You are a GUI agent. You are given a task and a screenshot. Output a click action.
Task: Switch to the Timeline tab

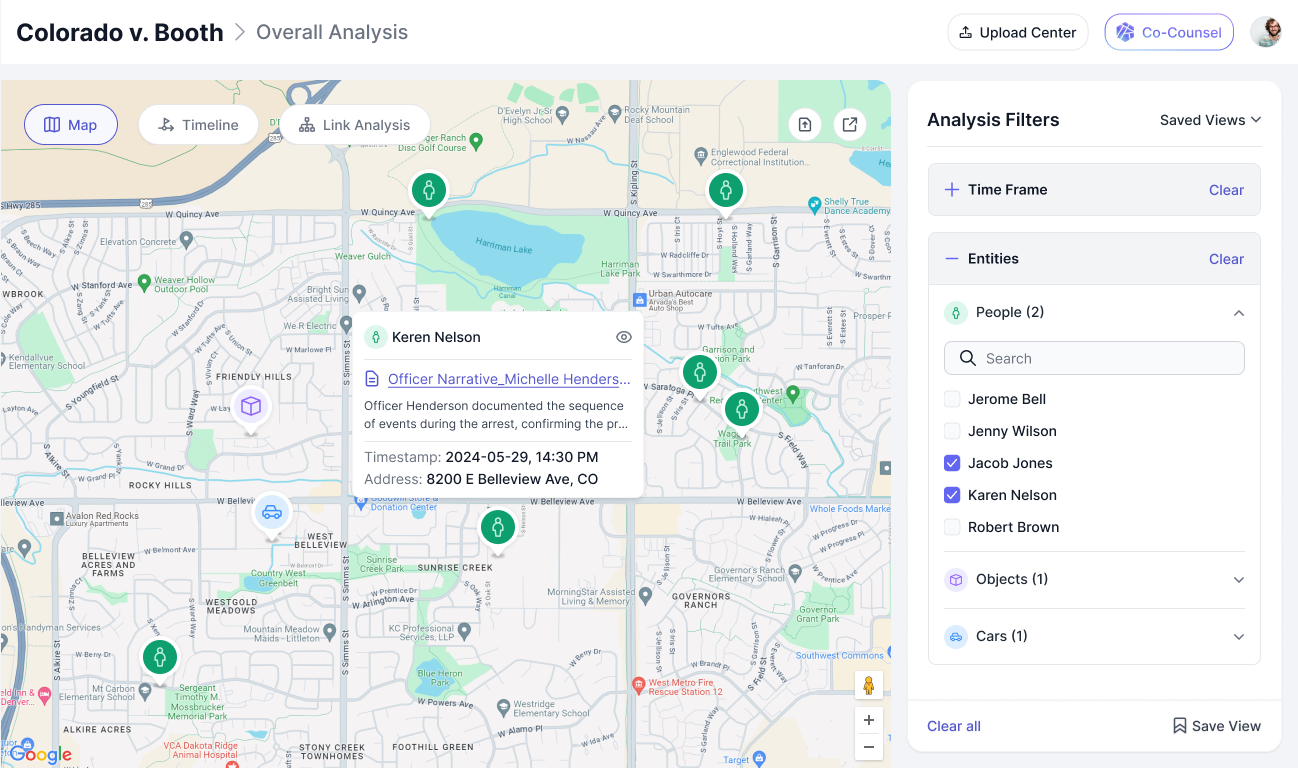198,125
